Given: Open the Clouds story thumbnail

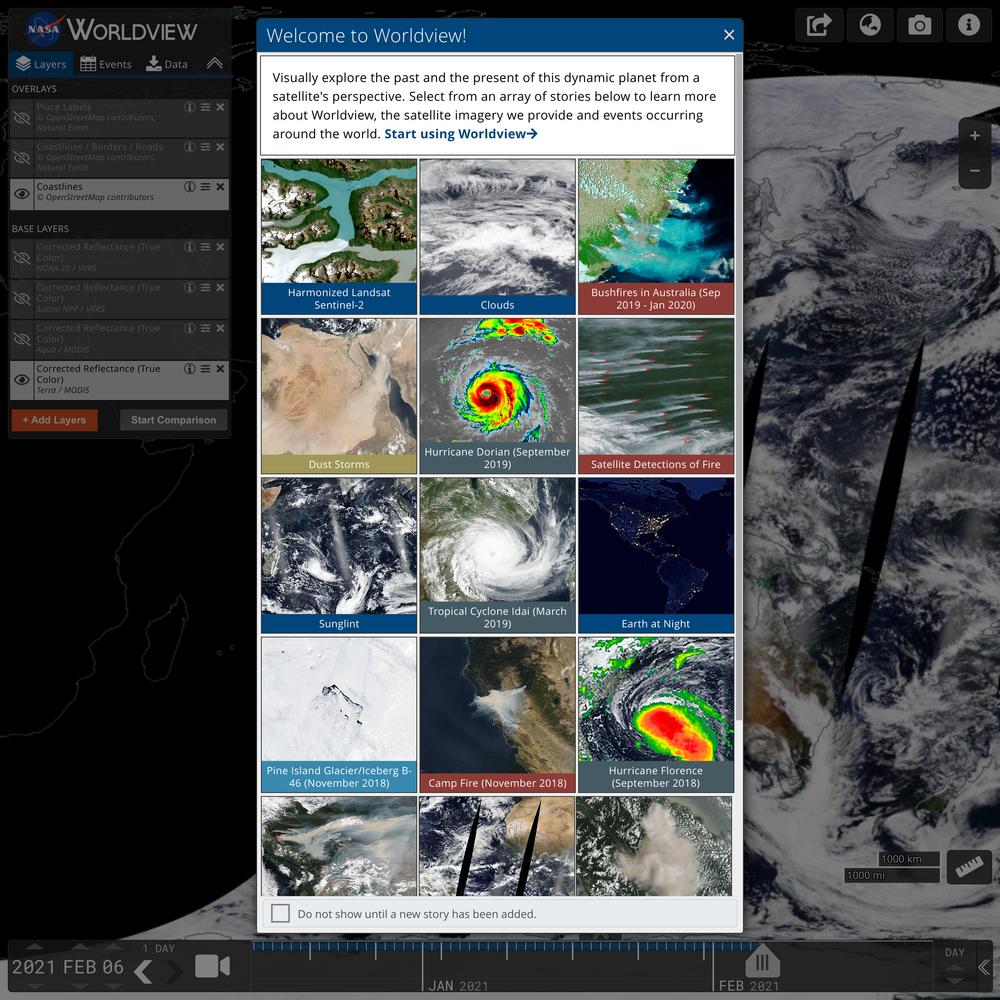Looking at the screenshot, I should coord(497,237).
